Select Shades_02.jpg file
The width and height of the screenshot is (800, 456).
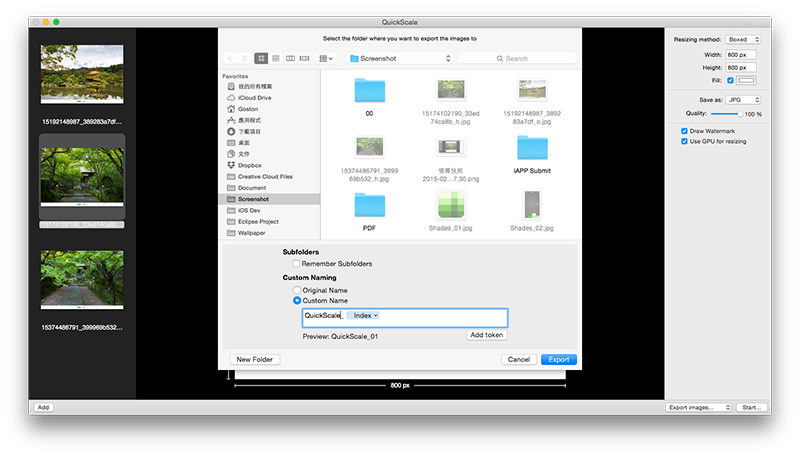coord(532,205)
